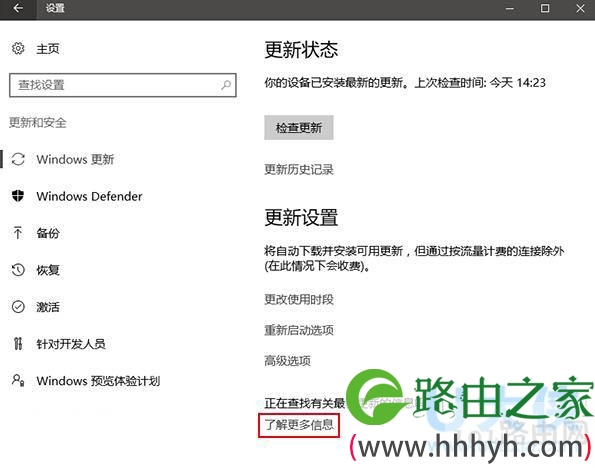Go to 主页 home

click(x=48, y=49)
